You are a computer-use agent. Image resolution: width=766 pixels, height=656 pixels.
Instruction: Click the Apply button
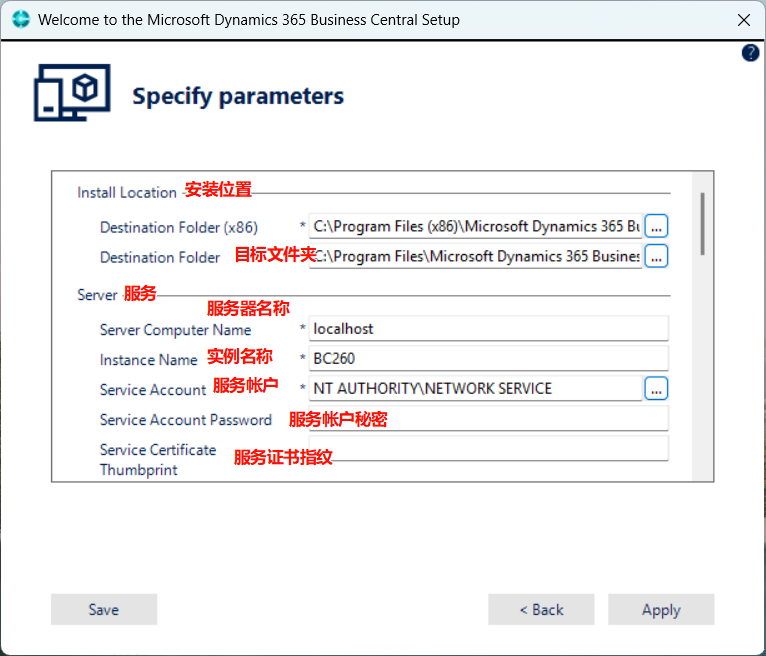click(661, 610)
